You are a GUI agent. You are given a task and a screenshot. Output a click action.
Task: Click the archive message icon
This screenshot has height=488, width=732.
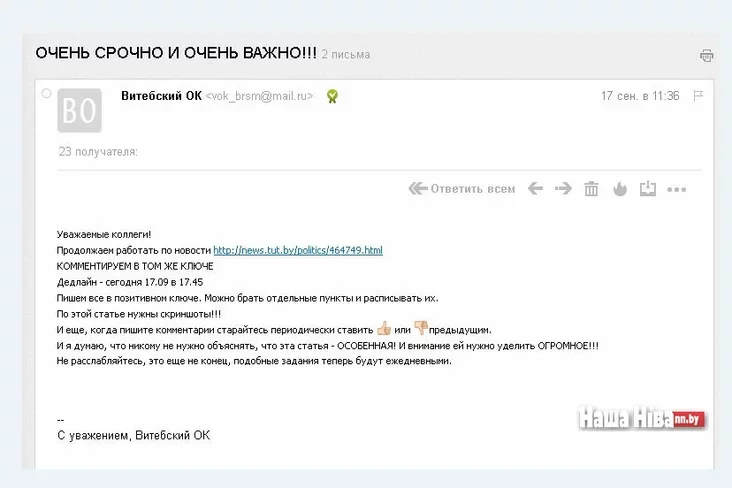point(647,188)
